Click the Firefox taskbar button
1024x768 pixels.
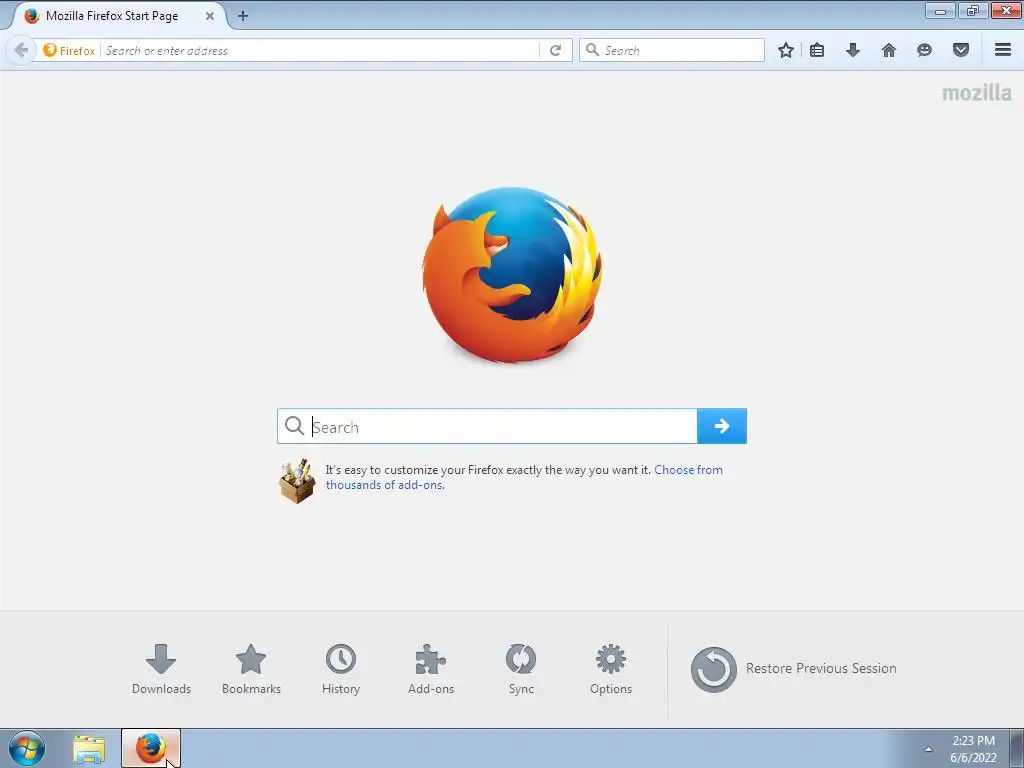click(x=151, y=748)
